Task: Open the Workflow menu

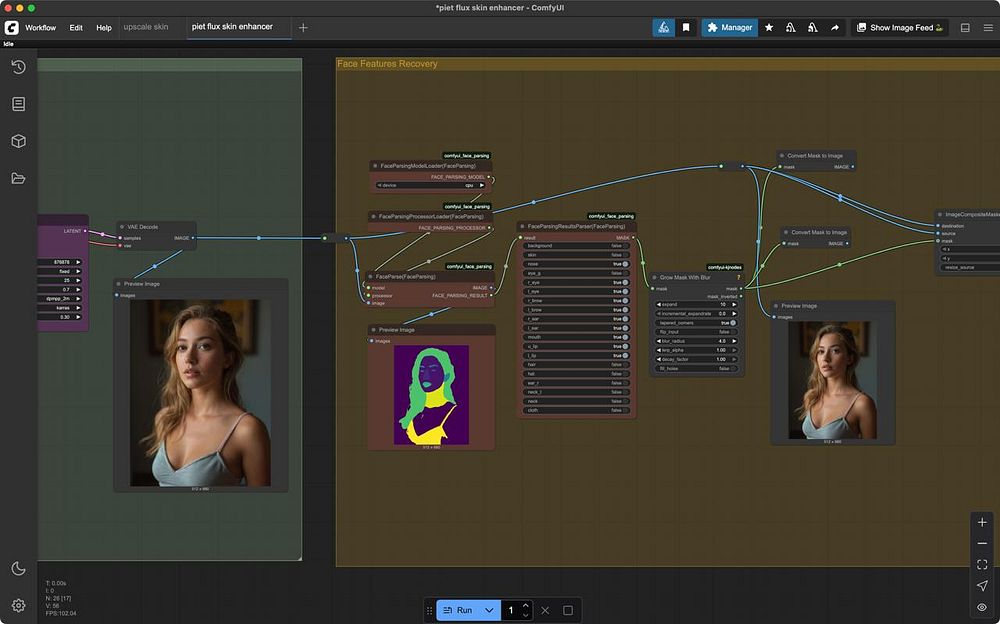Action: tap(40, 28)
